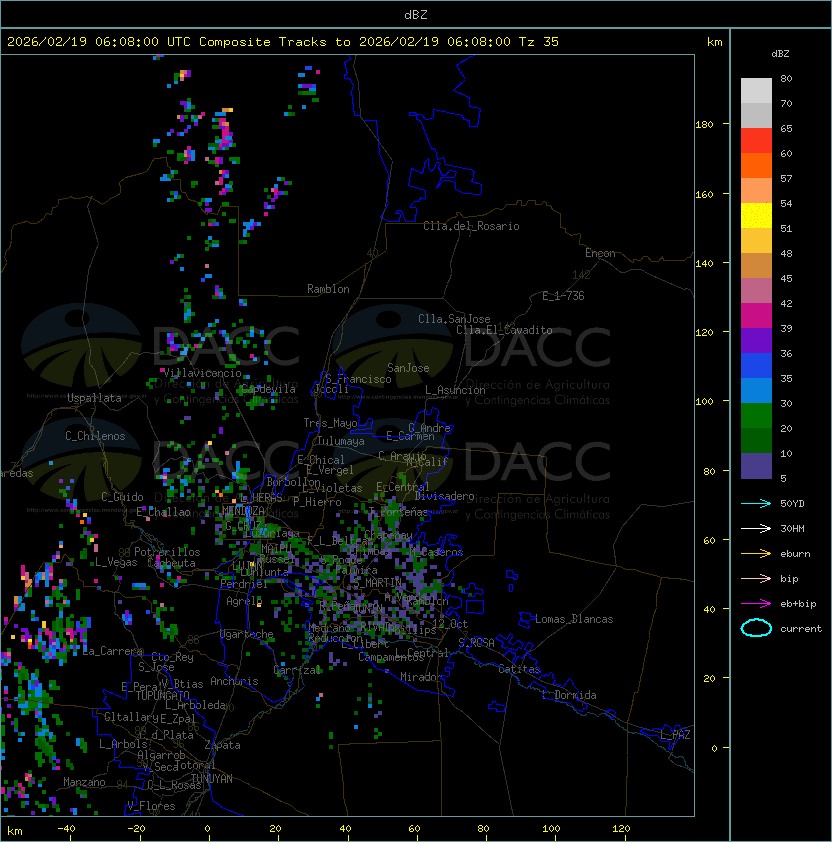Viewport: 832px width, 842px height.
Task: Click the Villavicencio map label
Action: pos(202,373)
